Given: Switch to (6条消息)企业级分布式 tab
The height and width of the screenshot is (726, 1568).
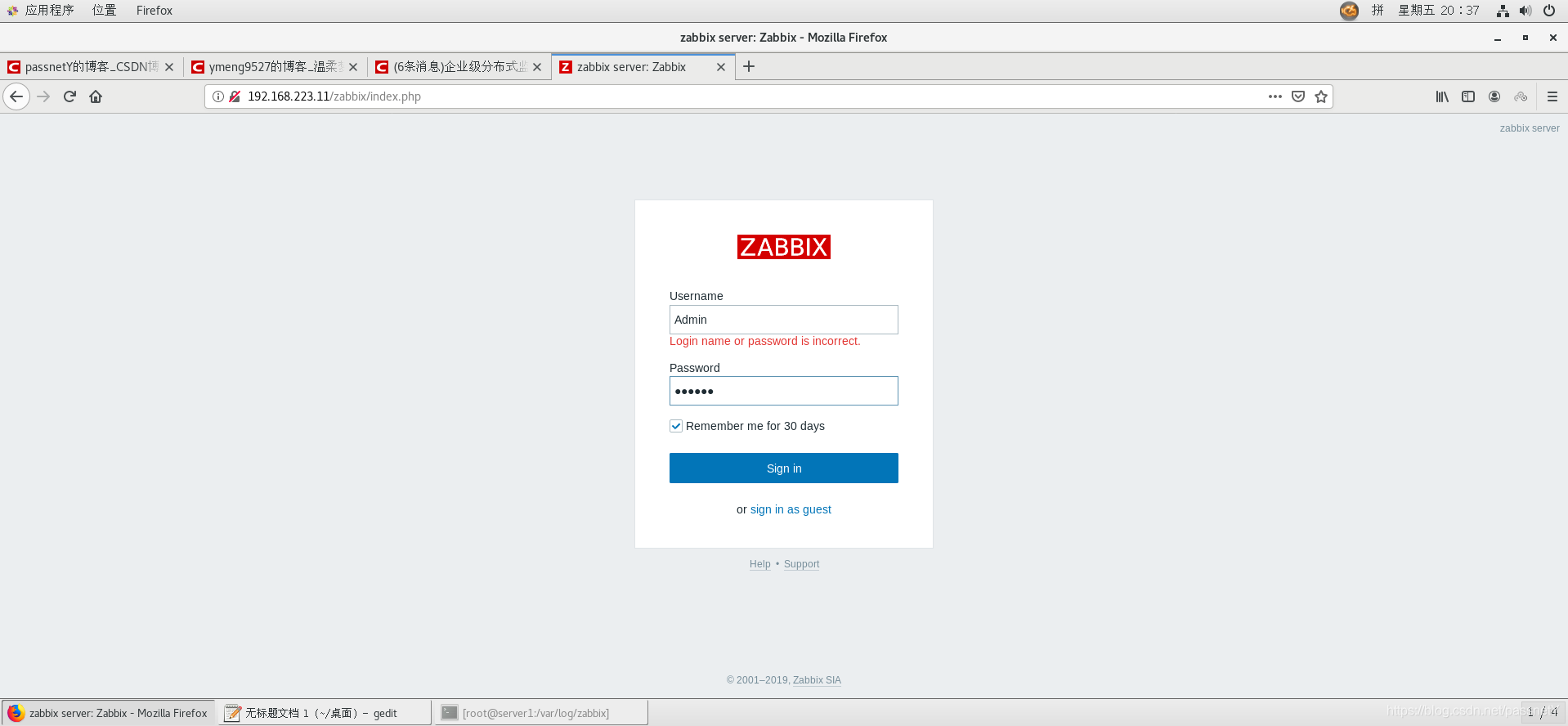Looking at the screenshot, I should click(459, 67).
